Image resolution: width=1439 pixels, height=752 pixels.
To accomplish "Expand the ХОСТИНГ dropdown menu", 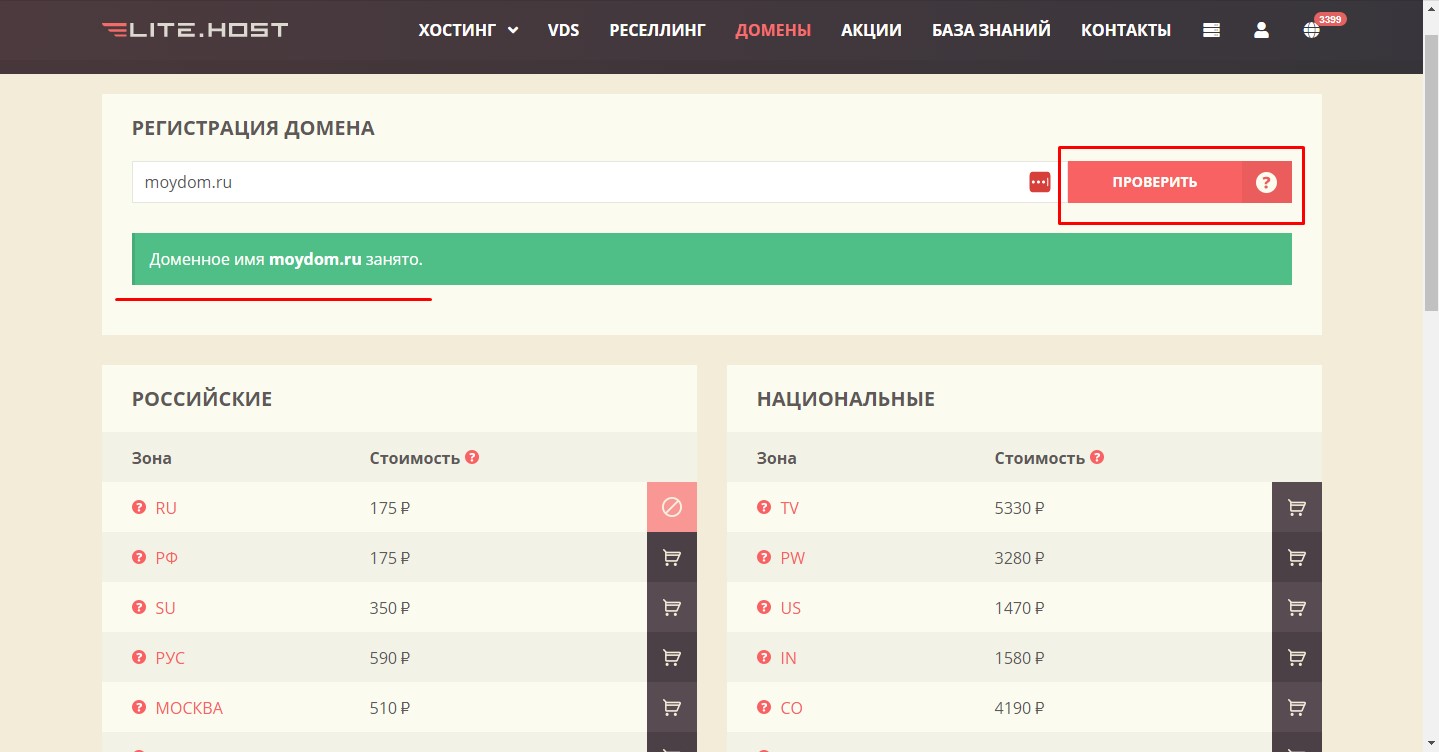I will pyautogui.click(x=468, y=30).
